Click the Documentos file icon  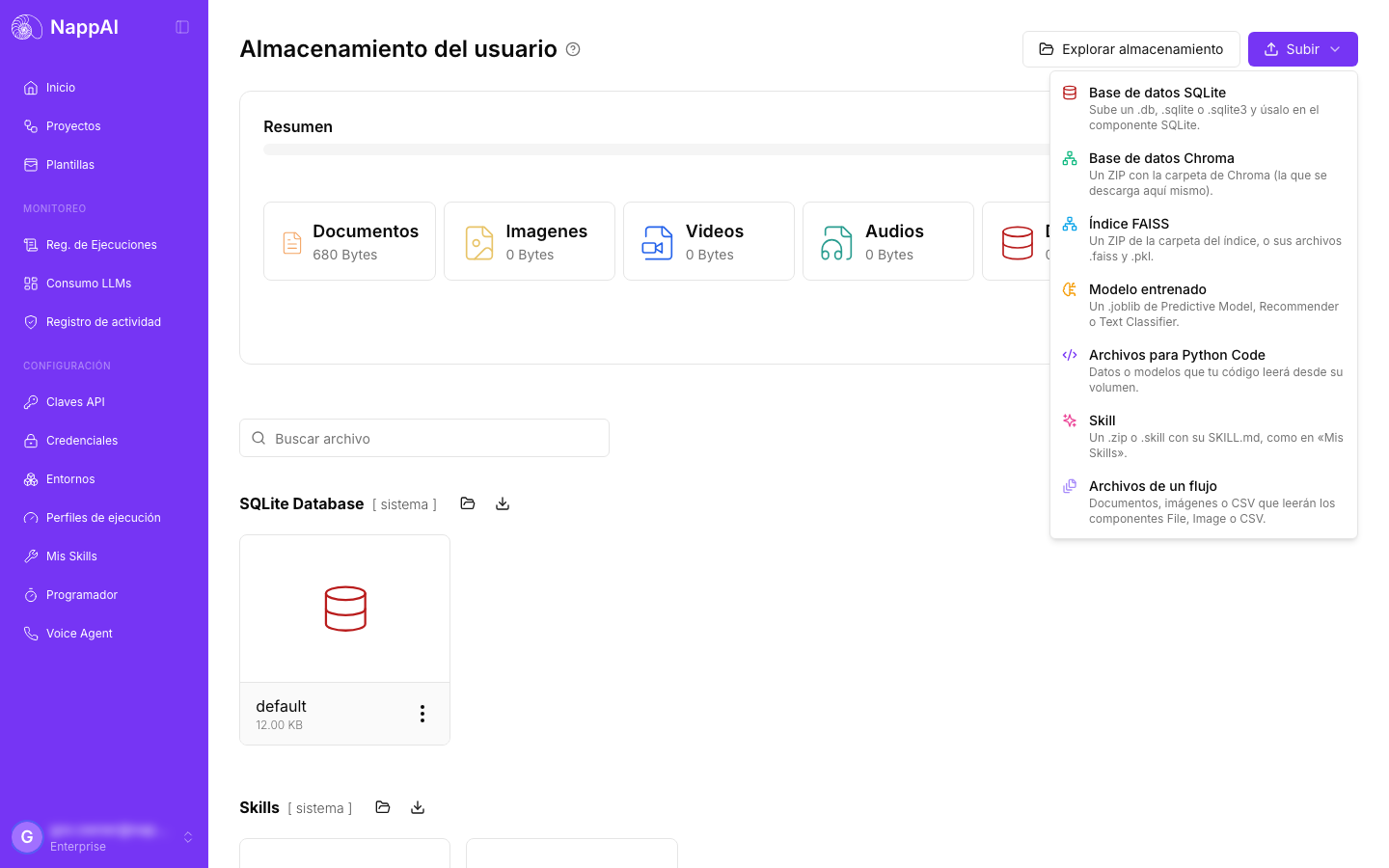click(292, 243)
